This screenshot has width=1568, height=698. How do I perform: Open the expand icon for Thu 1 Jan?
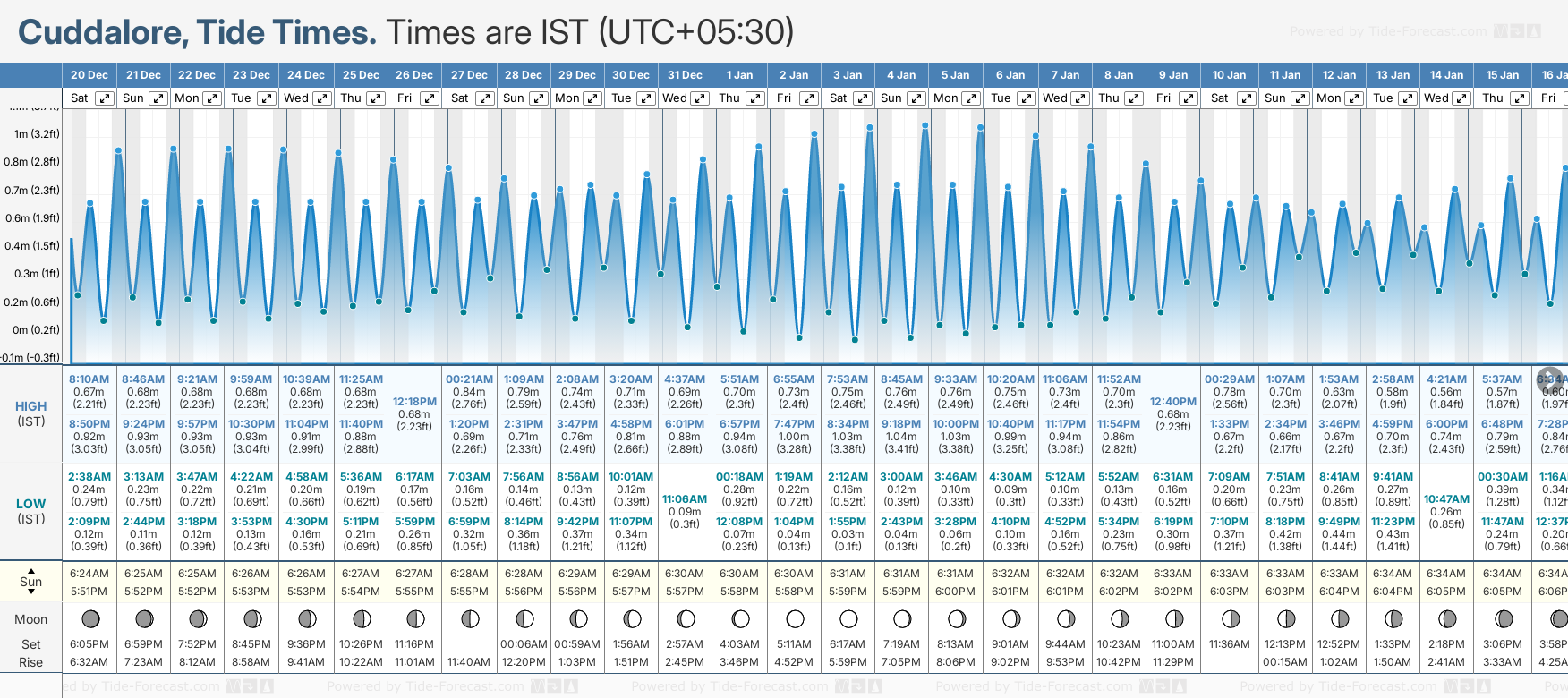click(x=754, y=98)
